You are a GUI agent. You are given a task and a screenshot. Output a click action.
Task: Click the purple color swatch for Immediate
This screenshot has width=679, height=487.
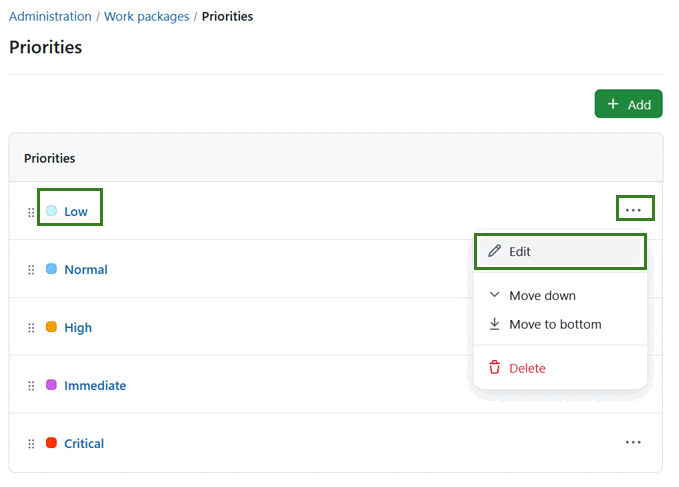51,385
